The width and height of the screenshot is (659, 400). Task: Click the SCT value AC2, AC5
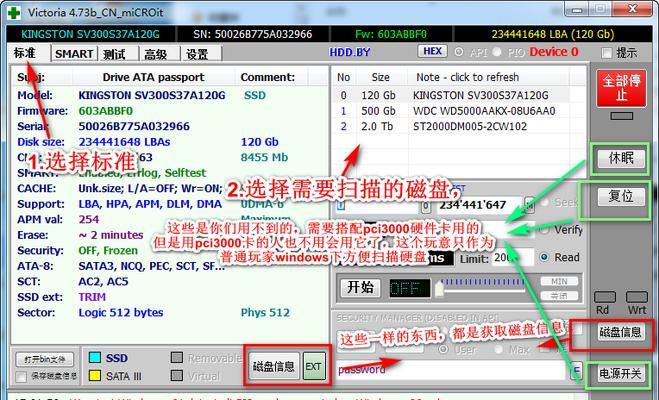[x=103, y=282]
